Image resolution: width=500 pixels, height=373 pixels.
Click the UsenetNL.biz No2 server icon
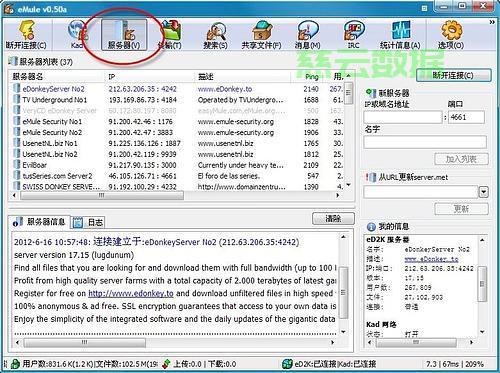[16, 154]
